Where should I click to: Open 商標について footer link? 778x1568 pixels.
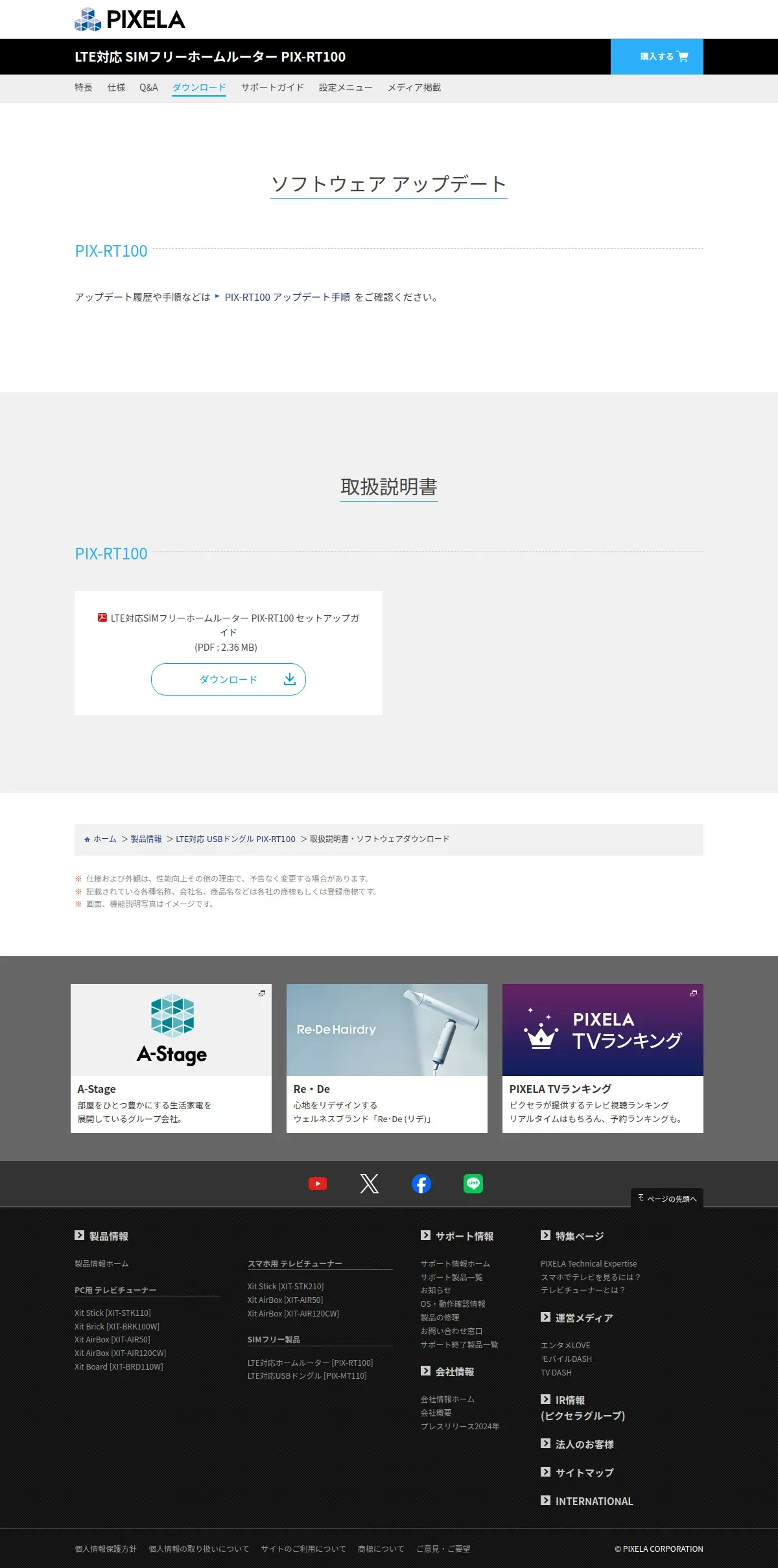click(x=381, y=1549)
